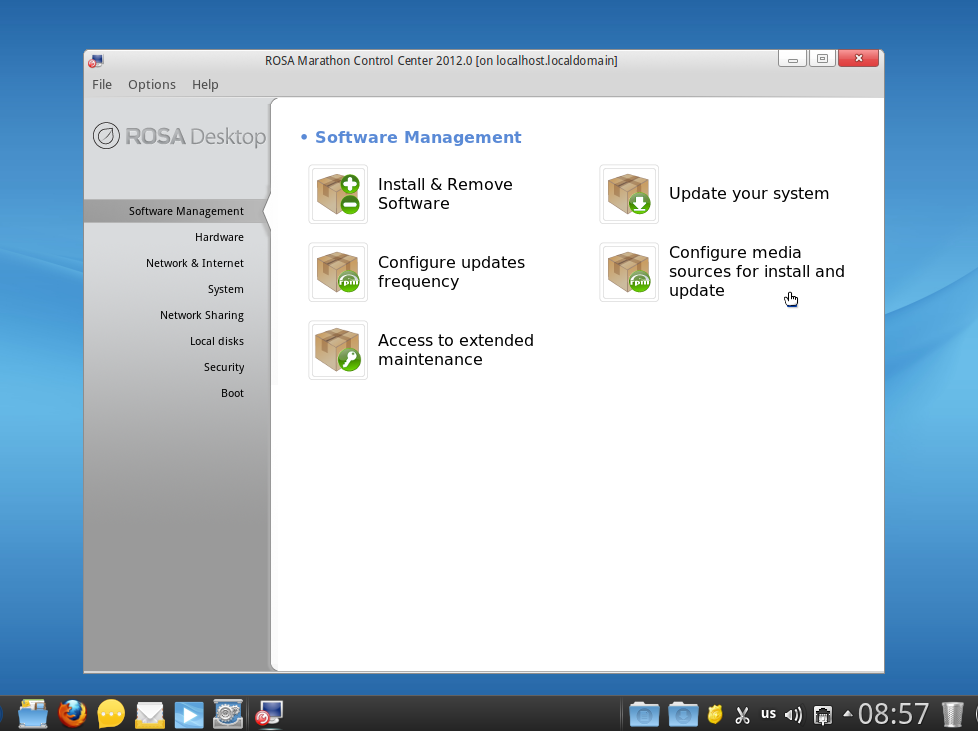The width and height of the screenshot is (978, 731).
Task: Click the yellow shield tray icon
Action: click(x=715, y=714)
